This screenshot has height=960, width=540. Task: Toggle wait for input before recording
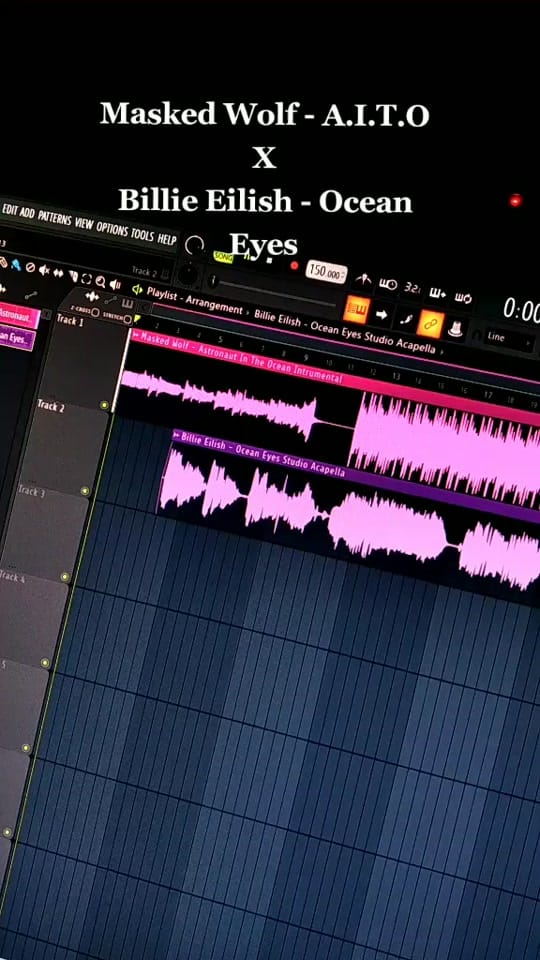coord(388,283)
